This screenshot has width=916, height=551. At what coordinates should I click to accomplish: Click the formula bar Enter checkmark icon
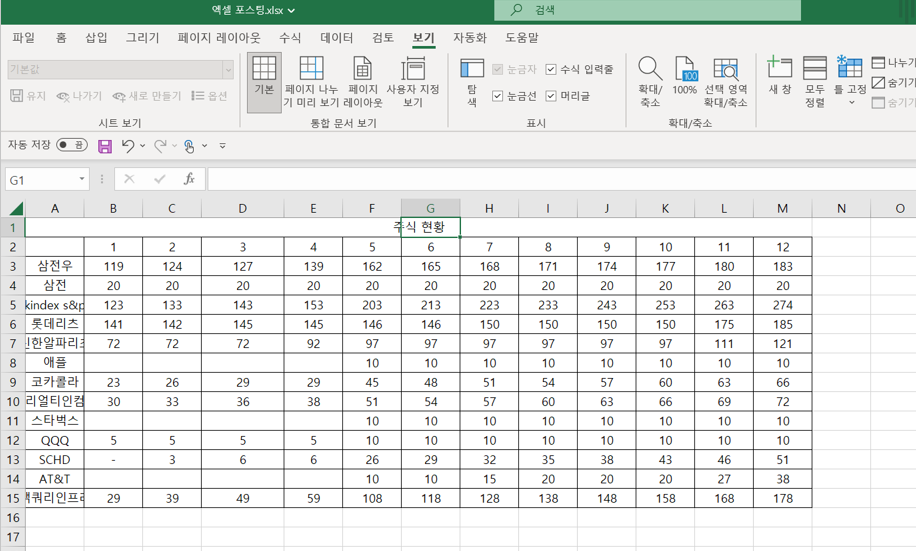159,179
